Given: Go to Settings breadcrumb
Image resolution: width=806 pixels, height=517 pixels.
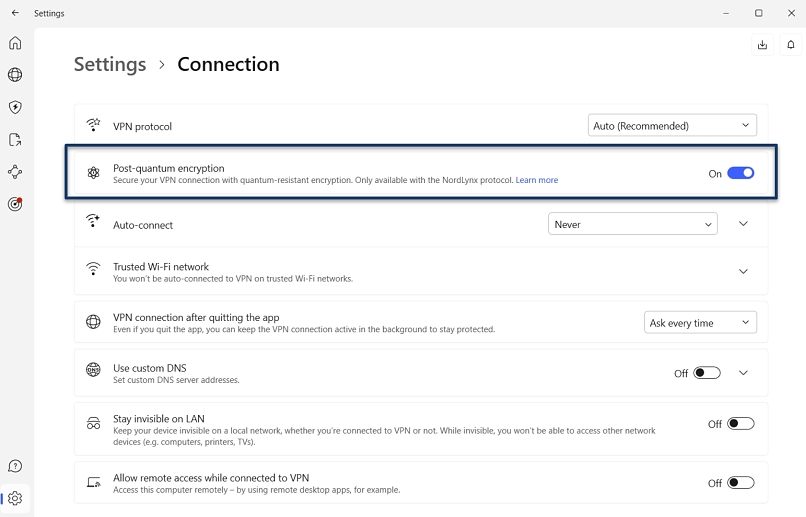Looking at the screenshot, I should pyautogui.click(x=110, y=64).
